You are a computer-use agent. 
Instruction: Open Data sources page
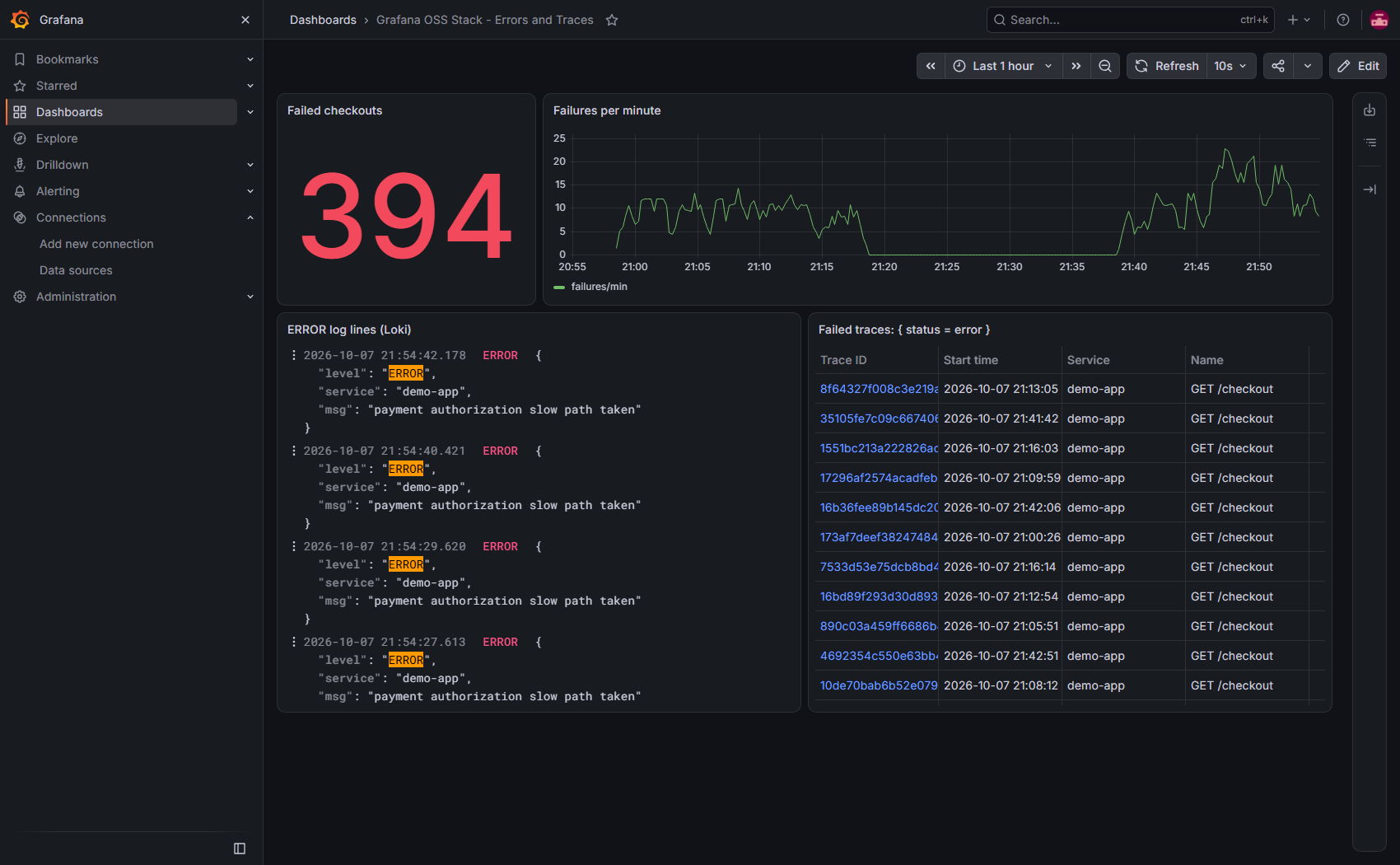pyautogui.click(x=76, y=270)
